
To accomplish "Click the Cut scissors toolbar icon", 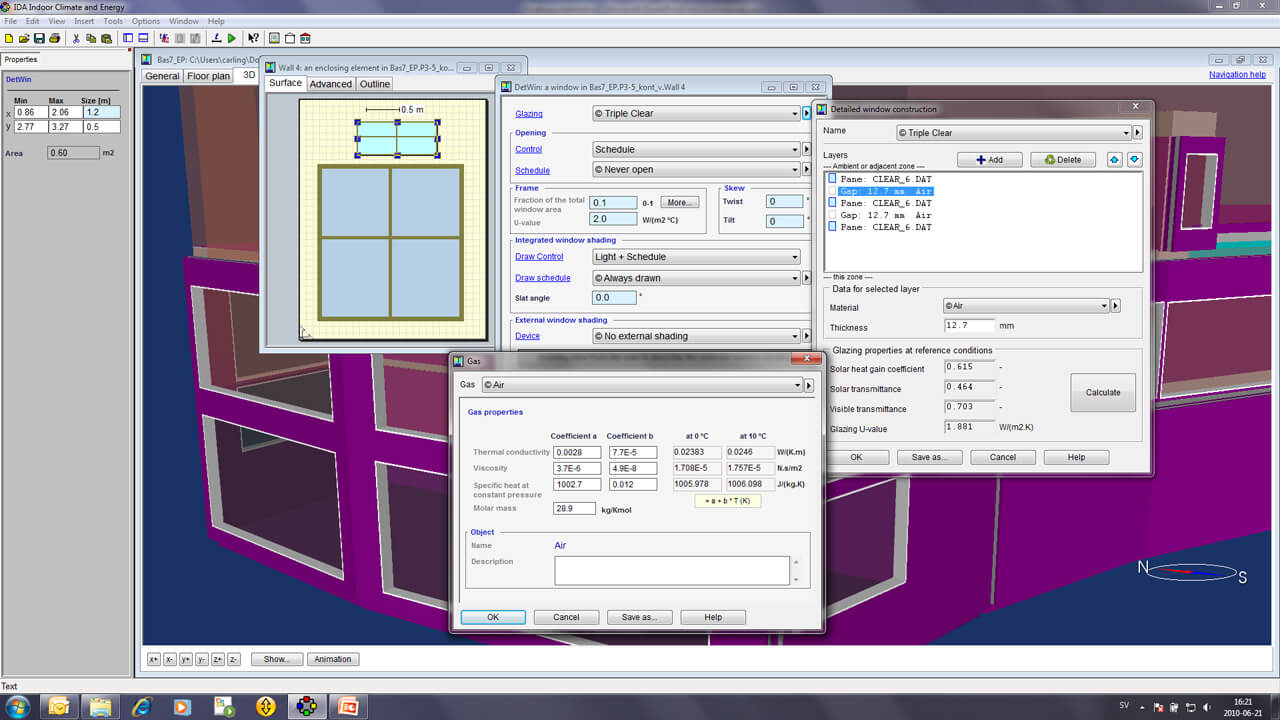I will [x=76, y=39].
